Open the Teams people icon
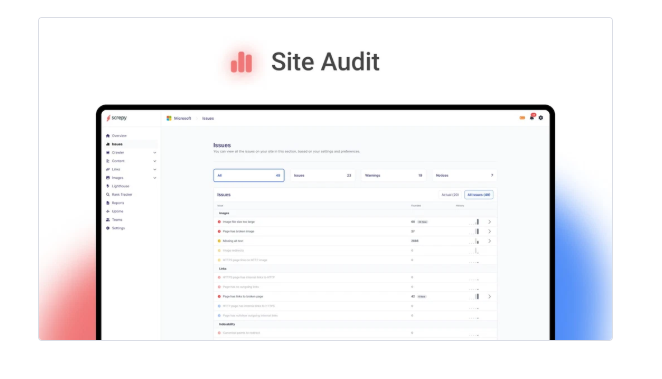This screenshot has width=662, height=379. [x=108, y=220]
